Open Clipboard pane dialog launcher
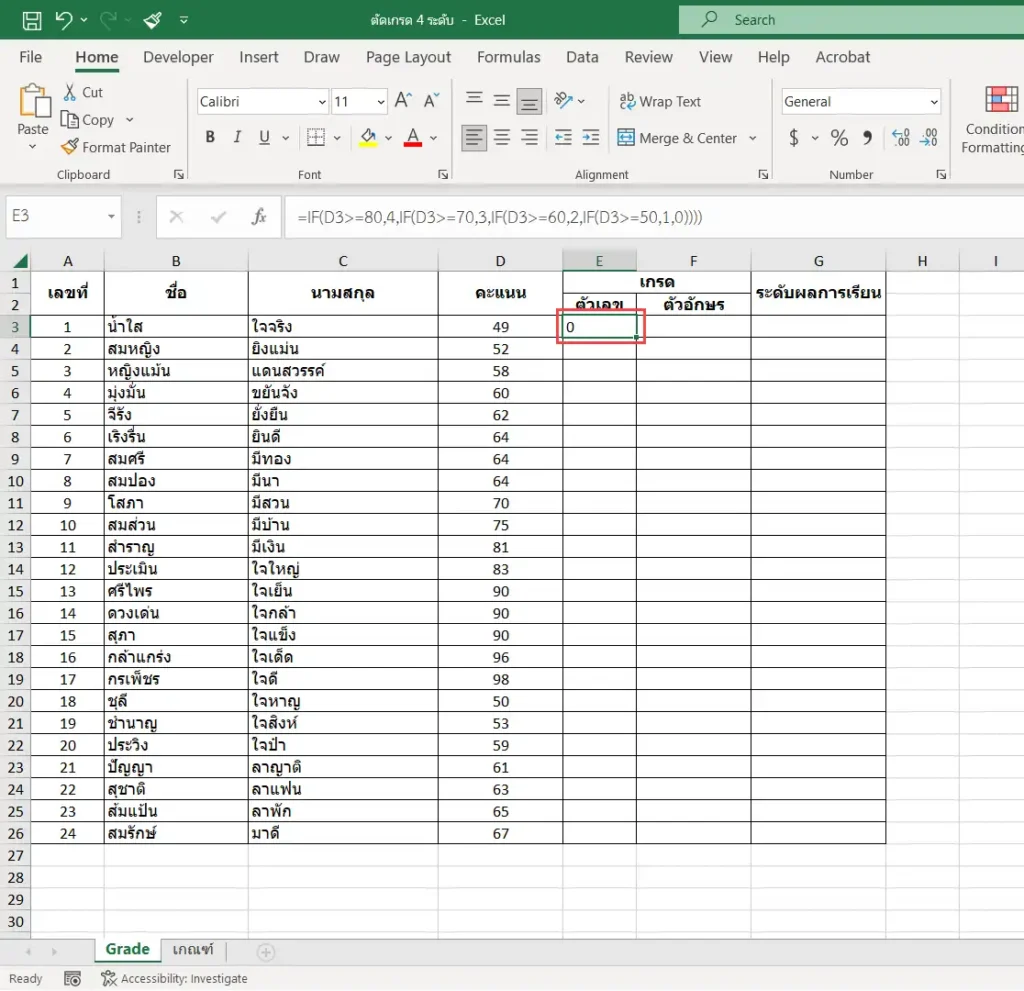 tap(178, 174)
